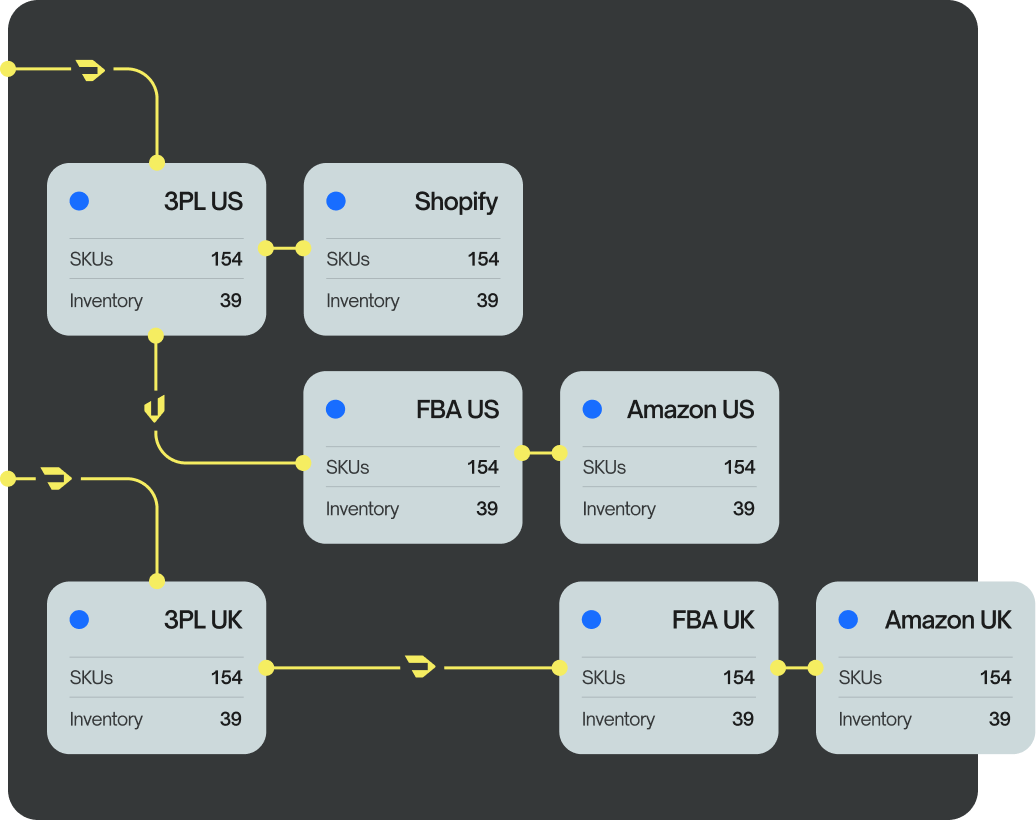The height and width of the screenshot is (820, 1036).
Task: Select the Amazon US node card
Action: [668, 456]
